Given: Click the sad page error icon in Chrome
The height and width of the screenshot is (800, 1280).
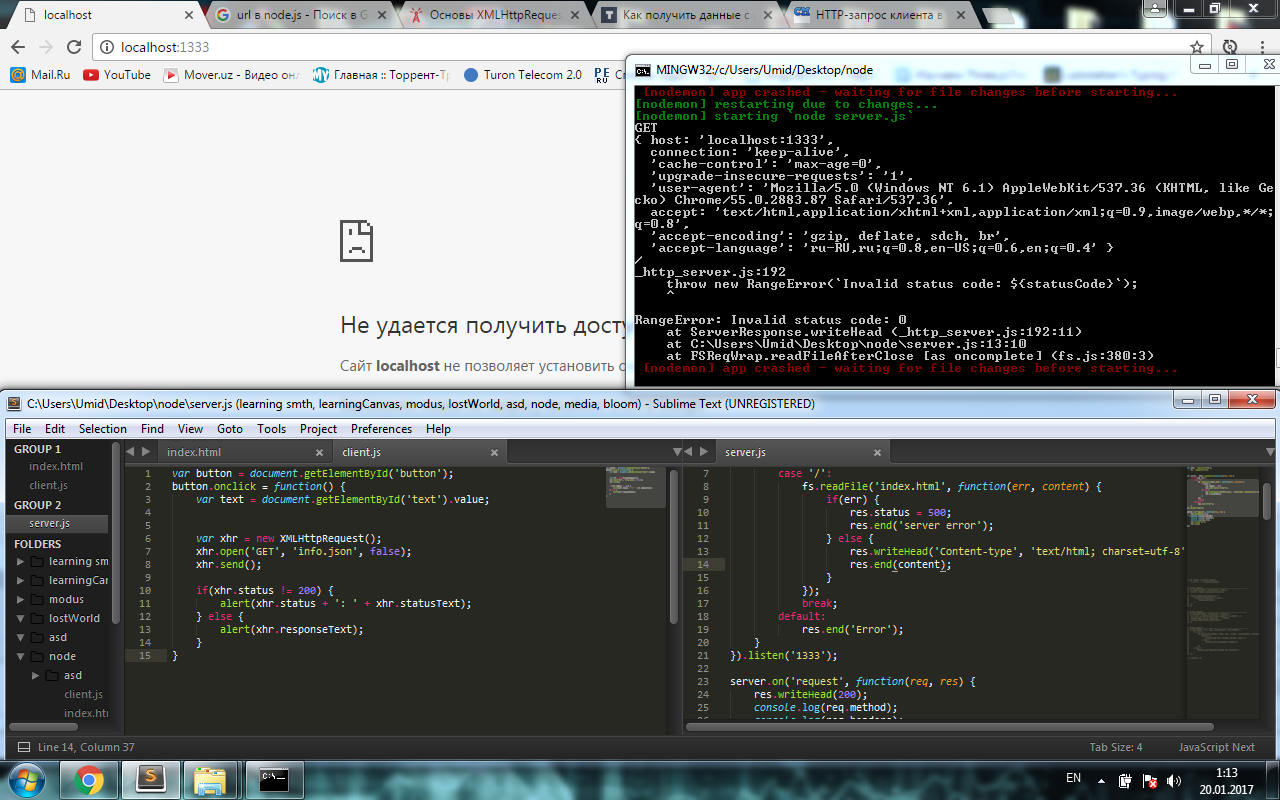Looking at the screenshot, I should point(356,241).
